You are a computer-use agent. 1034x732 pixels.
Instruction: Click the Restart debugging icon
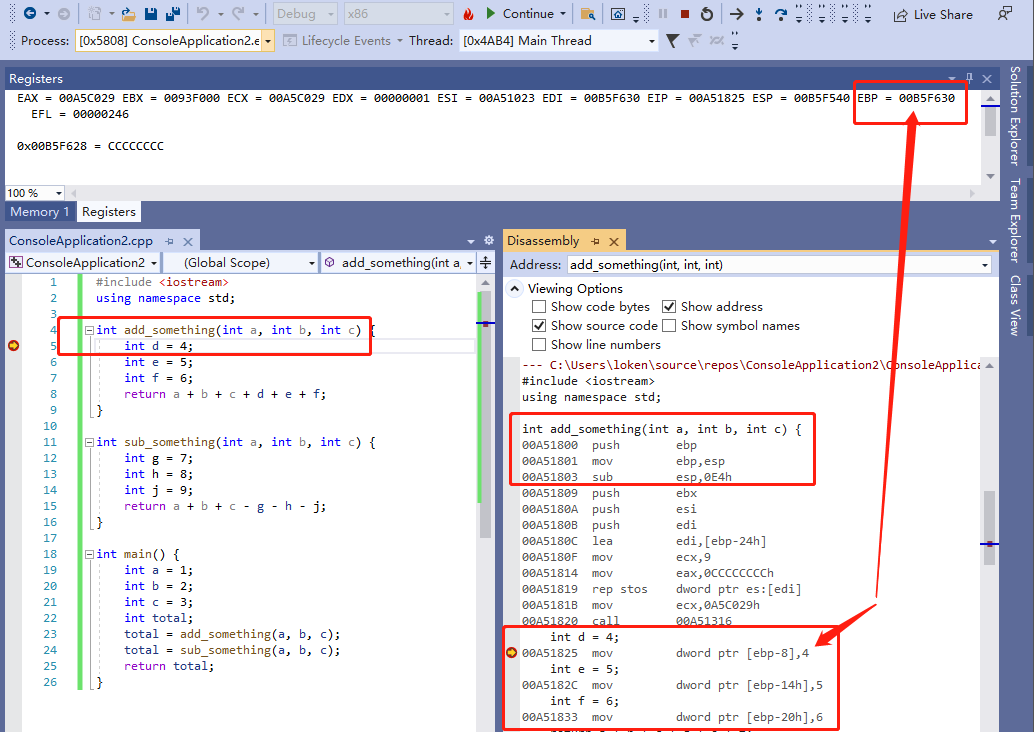707,14
